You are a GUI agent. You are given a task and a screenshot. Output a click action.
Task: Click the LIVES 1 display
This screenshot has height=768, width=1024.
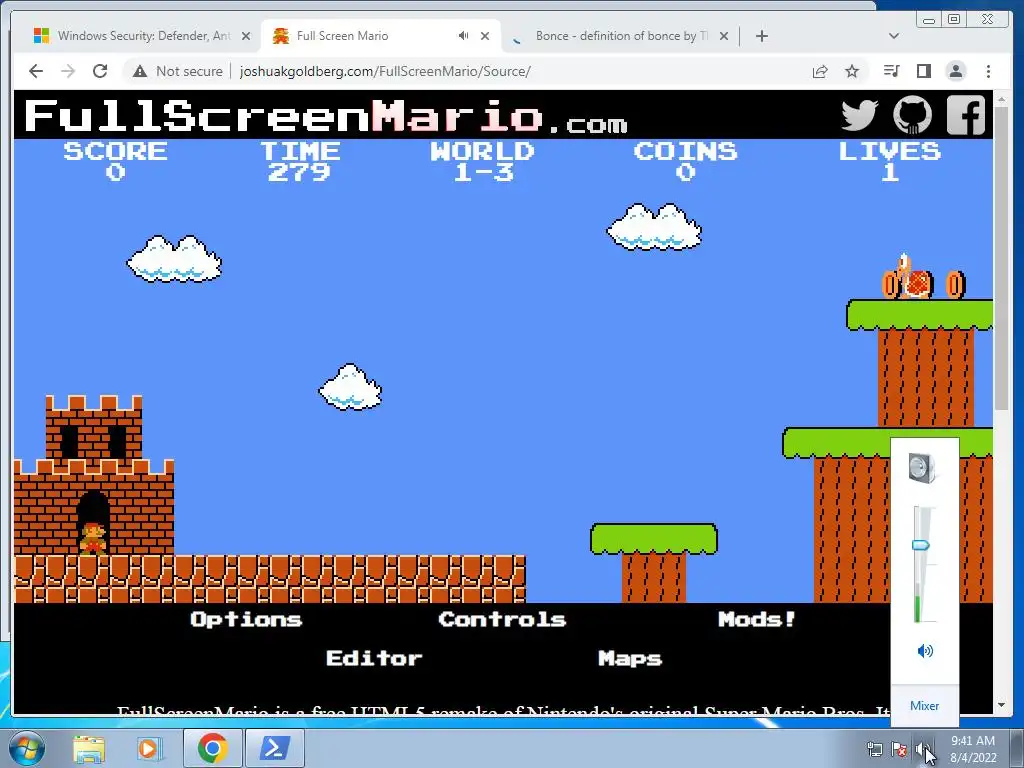pyautogui.click(x=889, y=161)
